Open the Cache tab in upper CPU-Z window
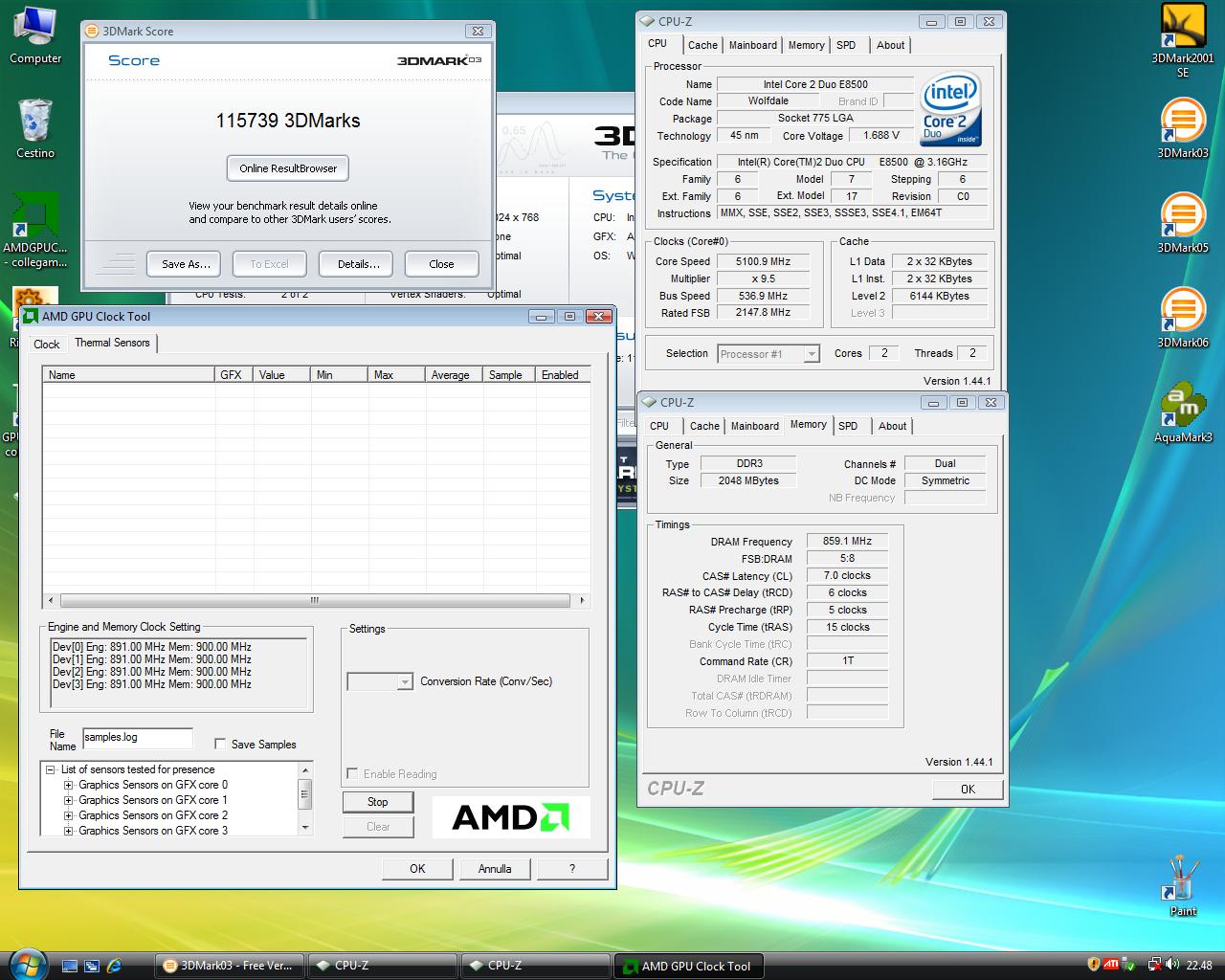Viewport: 1225px width, 980px height. tap(702, 45)
